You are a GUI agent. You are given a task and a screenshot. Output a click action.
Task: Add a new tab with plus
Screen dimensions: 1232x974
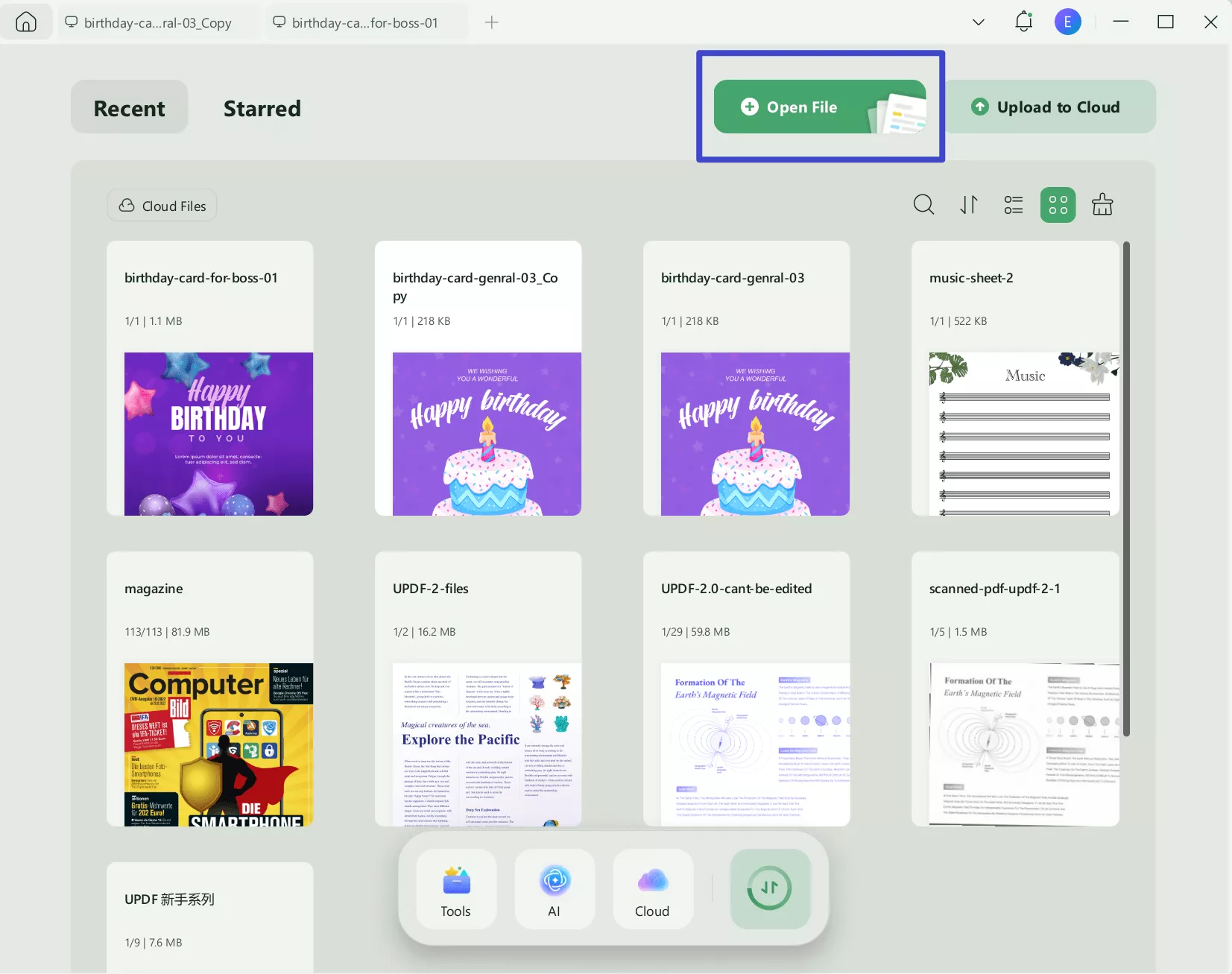click(491, 22)
